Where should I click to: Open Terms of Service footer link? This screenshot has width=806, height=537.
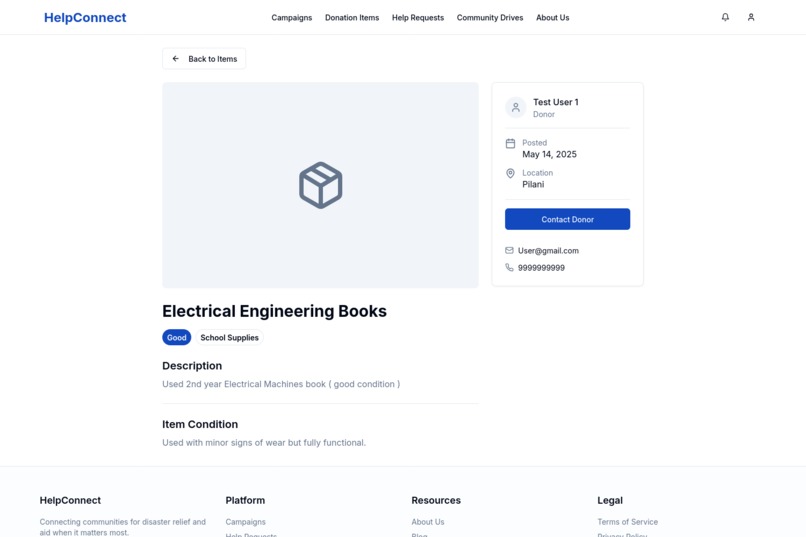[x=627, y=522]
